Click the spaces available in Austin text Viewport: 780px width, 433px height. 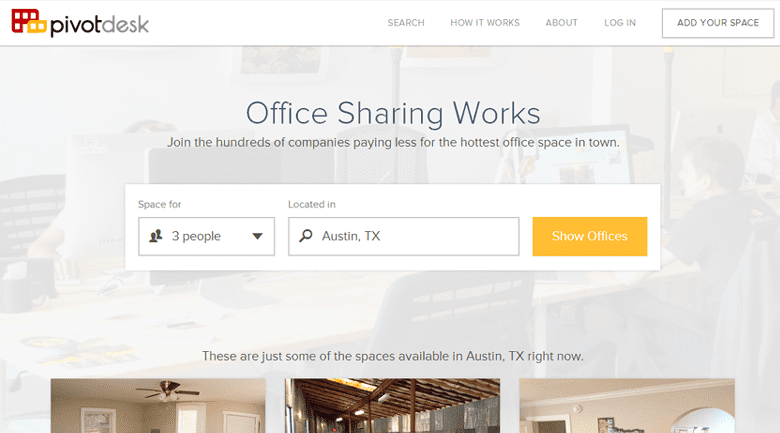coord(392,356)
